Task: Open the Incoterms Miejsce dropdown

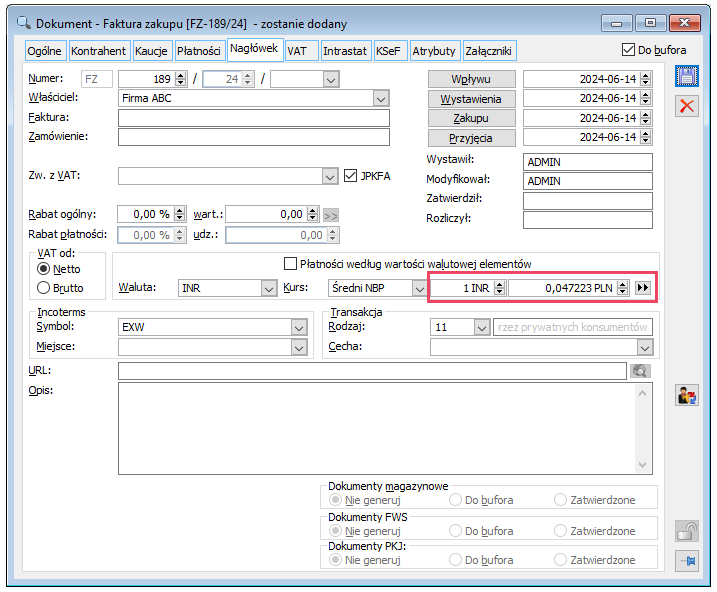Action: pyautogui.click(x=299, y=347)
